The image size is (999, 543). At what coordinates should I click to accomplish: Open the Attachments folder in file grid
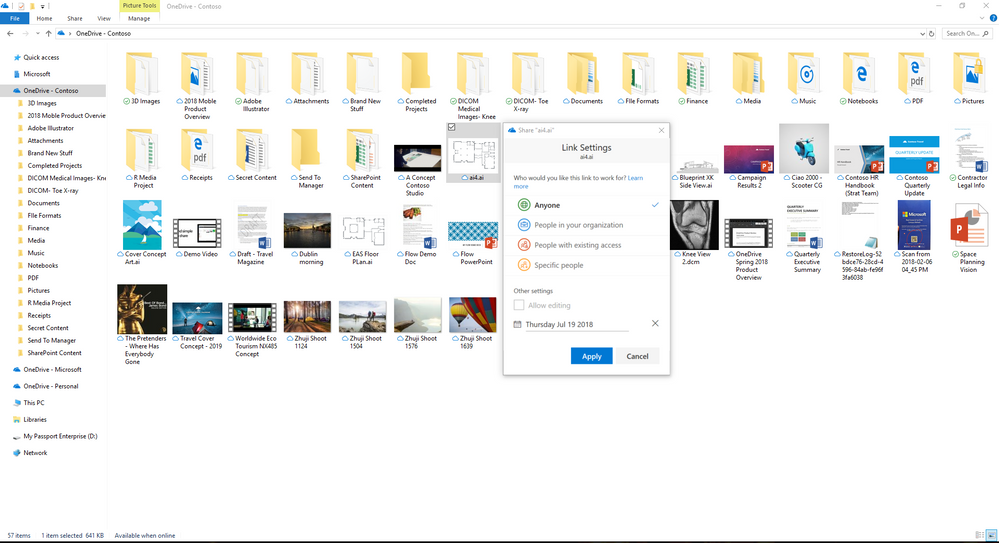click(308, 74)
